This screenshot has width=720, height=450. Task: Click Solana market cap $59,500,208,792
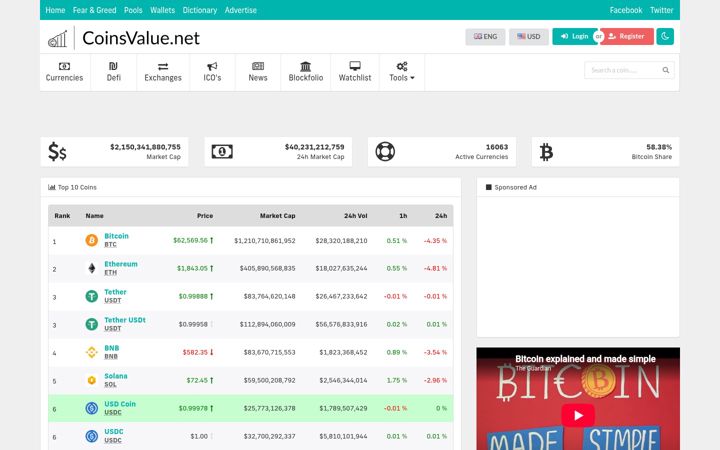[x=270, y=381]
